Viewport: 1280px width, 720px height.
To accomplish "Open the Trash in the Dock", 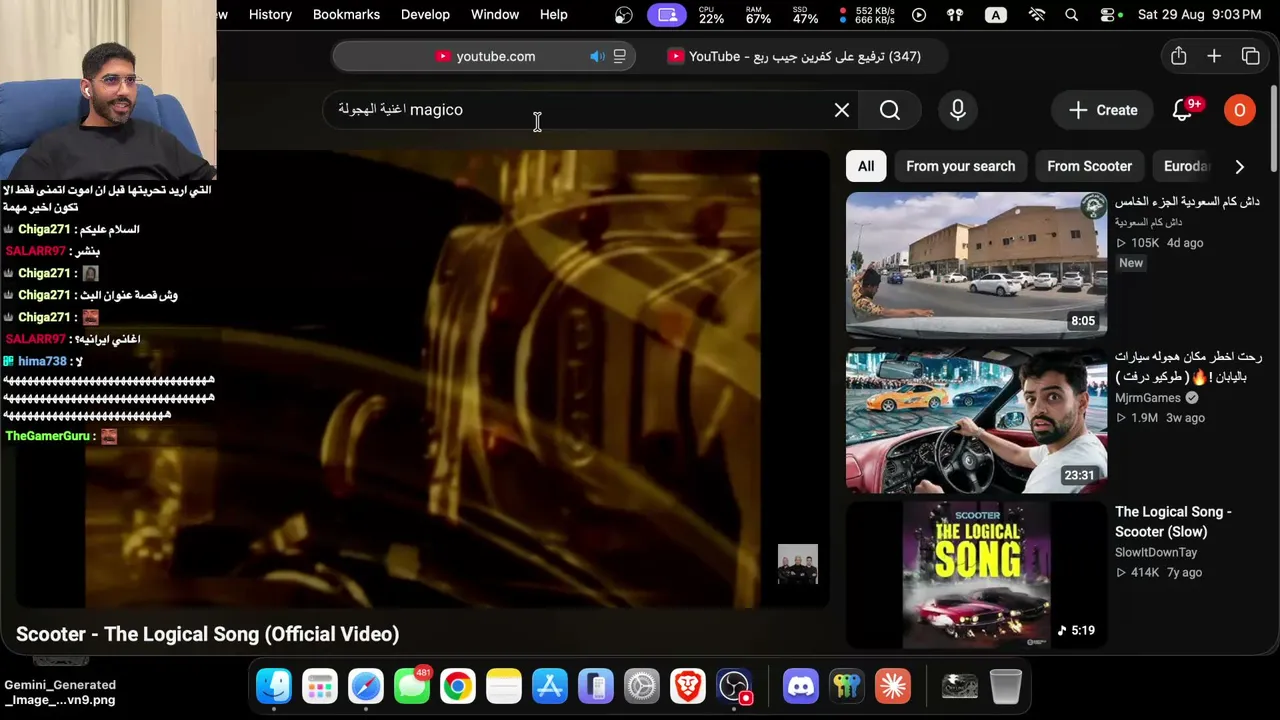I will point(1005,686).
